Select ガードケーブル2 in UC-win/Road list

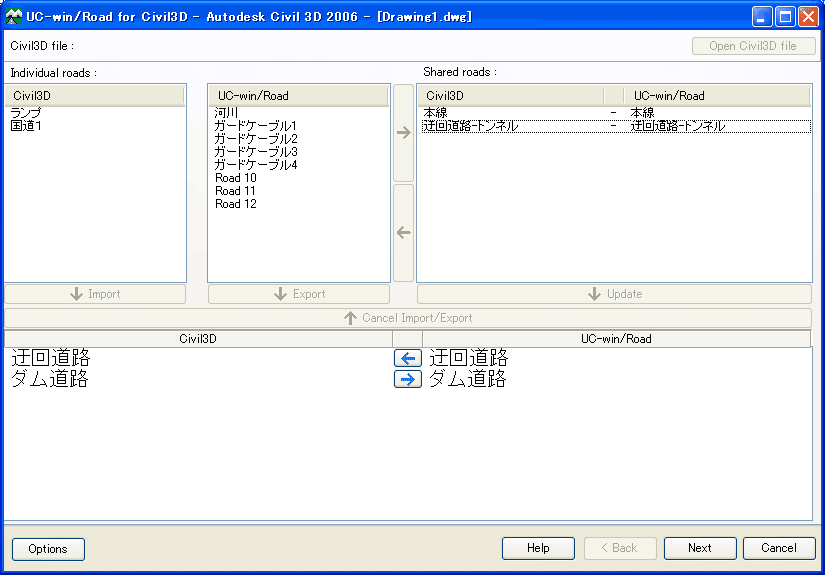pyautogui.click(x=256, y=139)
